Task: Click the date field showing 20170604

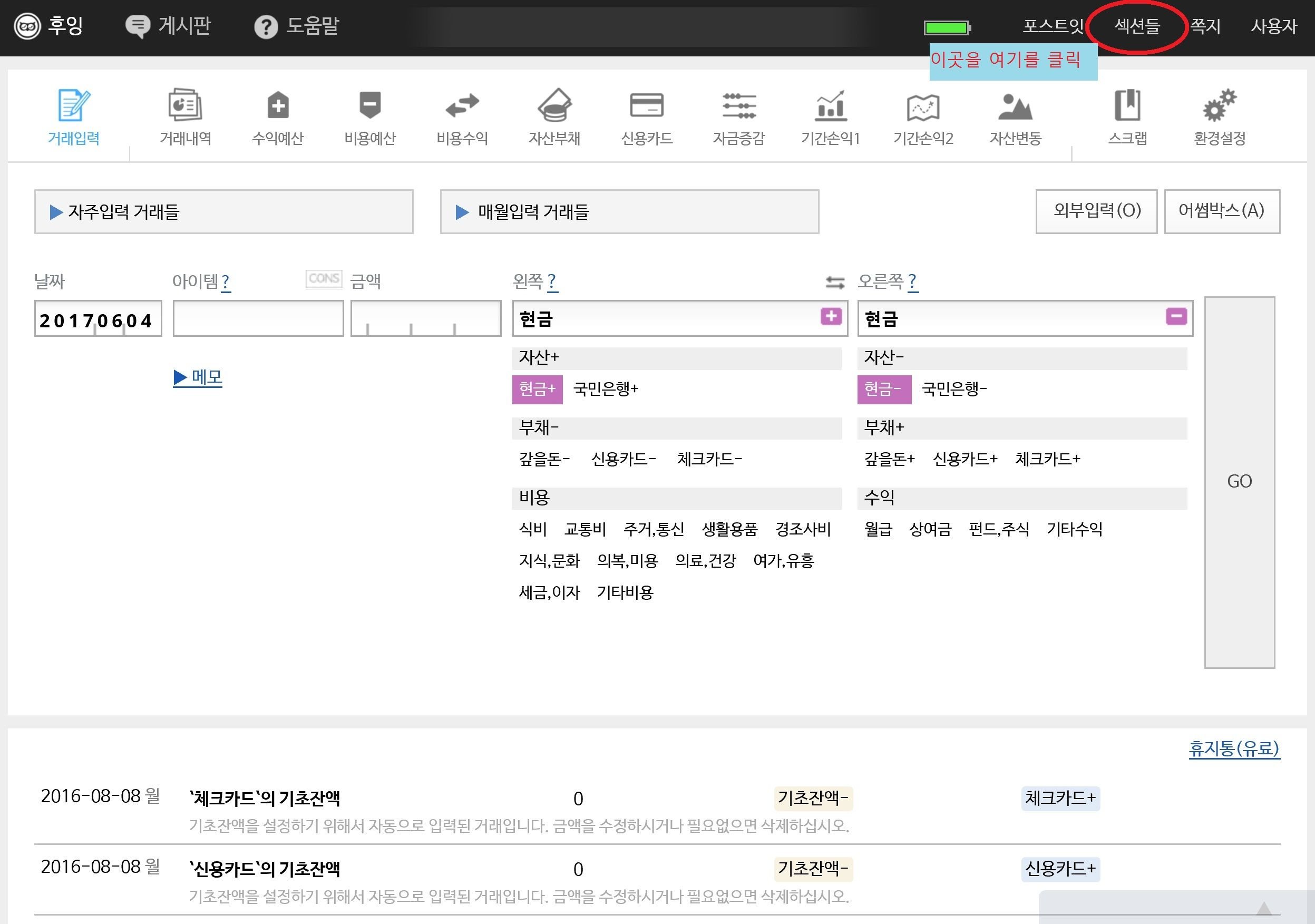Action: point(96,319)
